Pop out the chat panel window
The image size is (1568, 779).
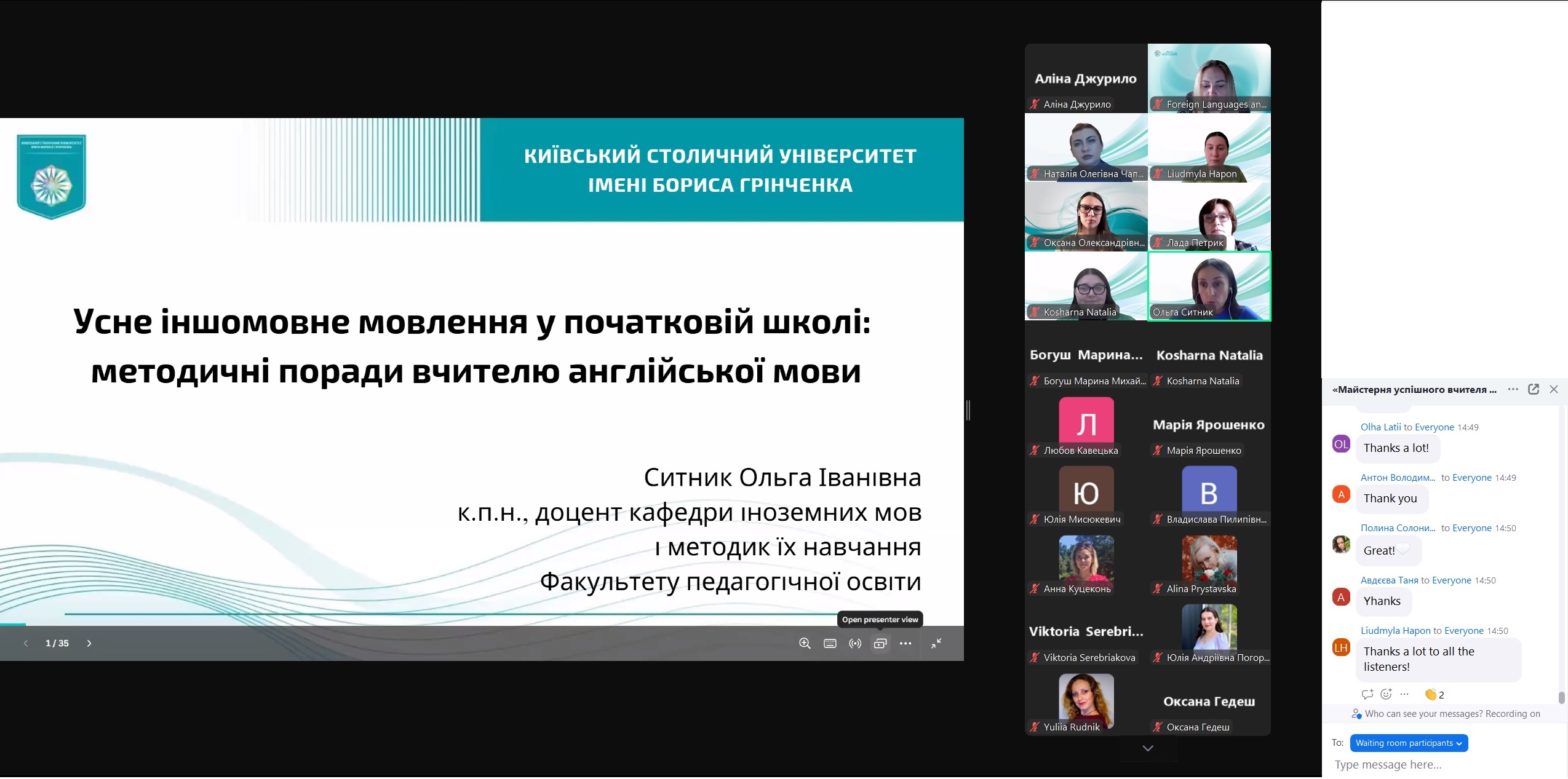point(1534,389)
